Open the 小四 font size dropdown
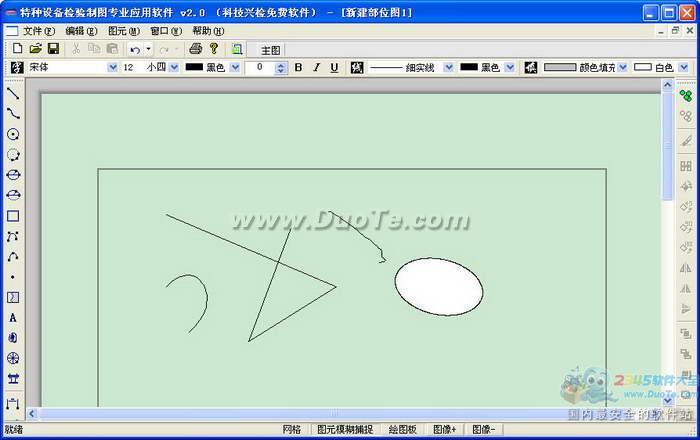The width and height of the screenshot is (700, 440). pyautogui.click(x=174, y=67)
